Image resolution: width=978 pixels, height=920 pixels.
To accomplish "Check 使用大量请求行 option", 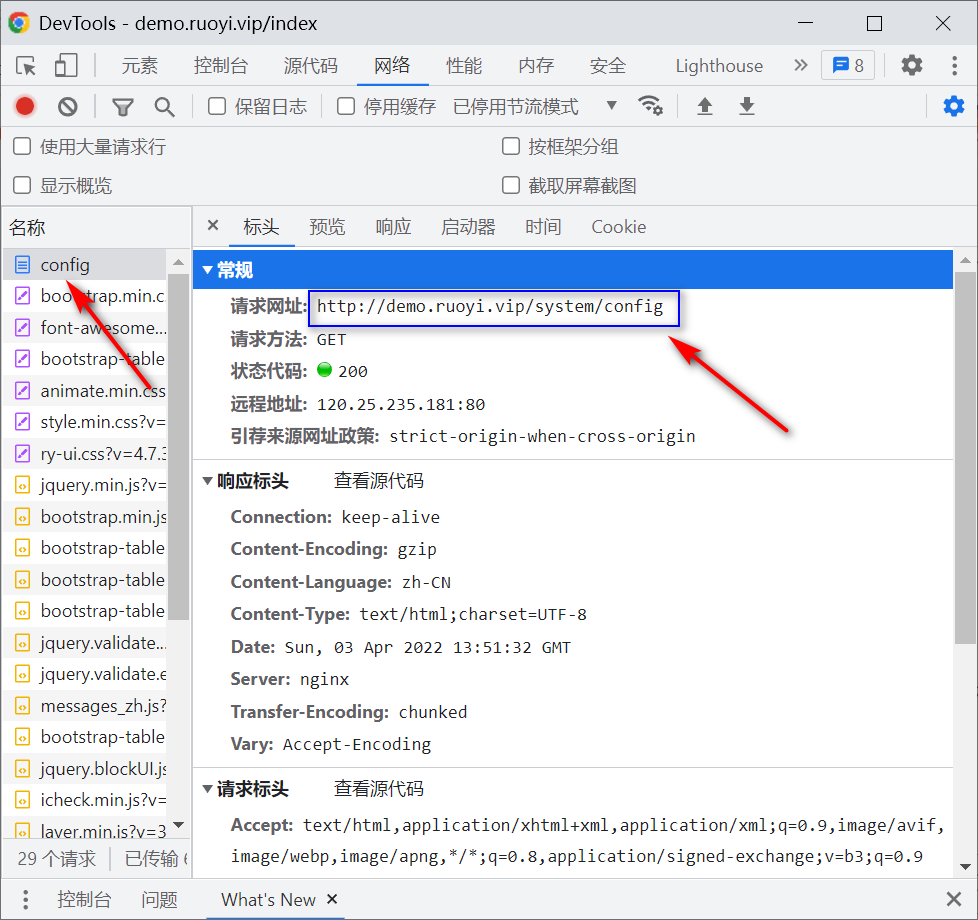I will pyautogui.click(x=22, y=147).
